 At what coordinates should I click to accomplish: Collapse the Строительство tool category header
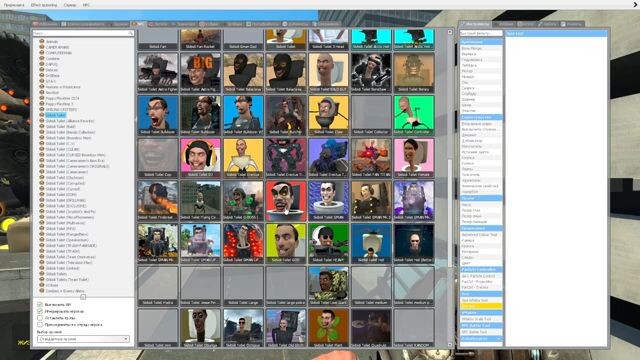(481, 117)
